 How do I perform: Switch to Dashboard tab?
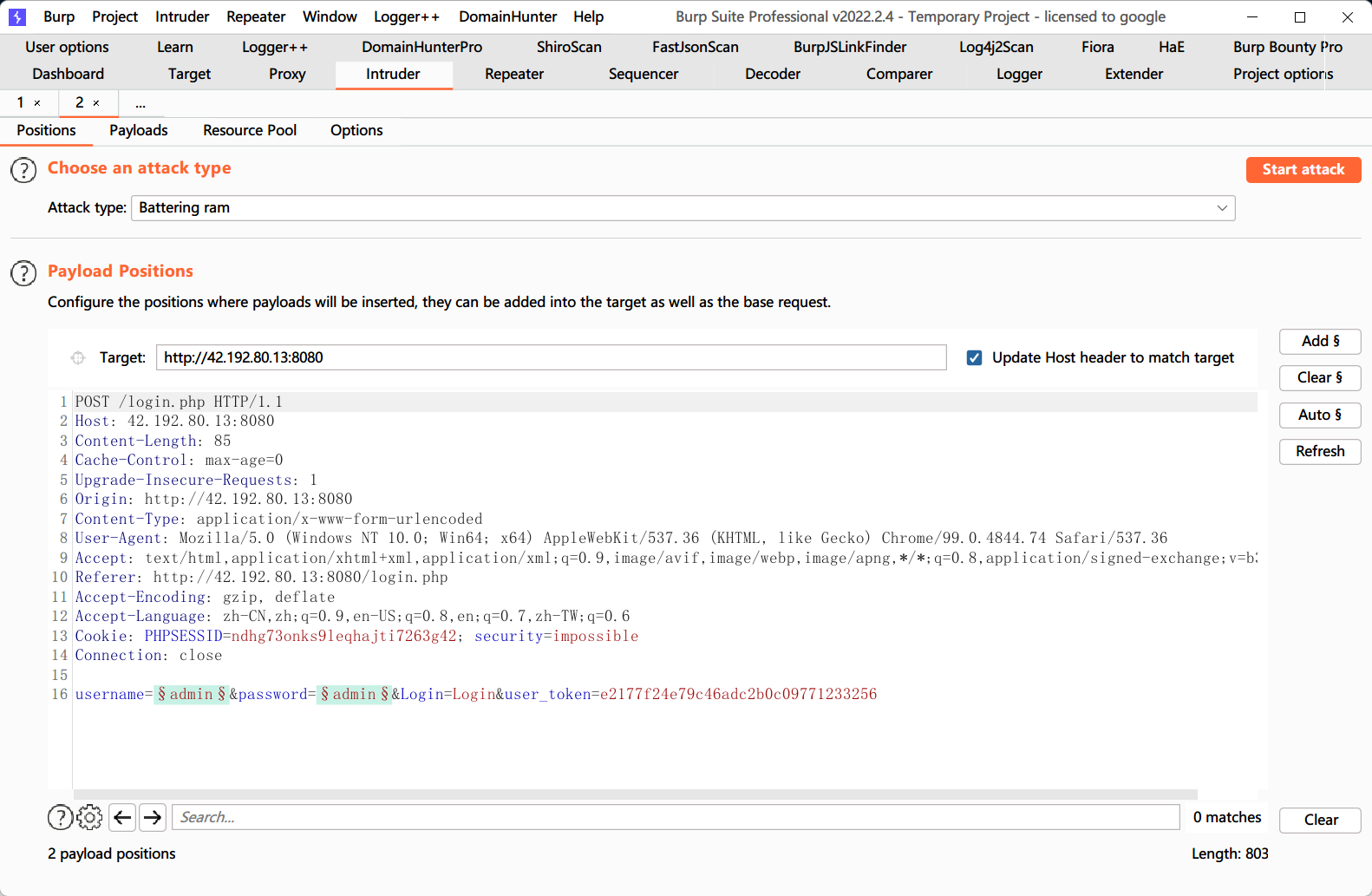[68, 74]
